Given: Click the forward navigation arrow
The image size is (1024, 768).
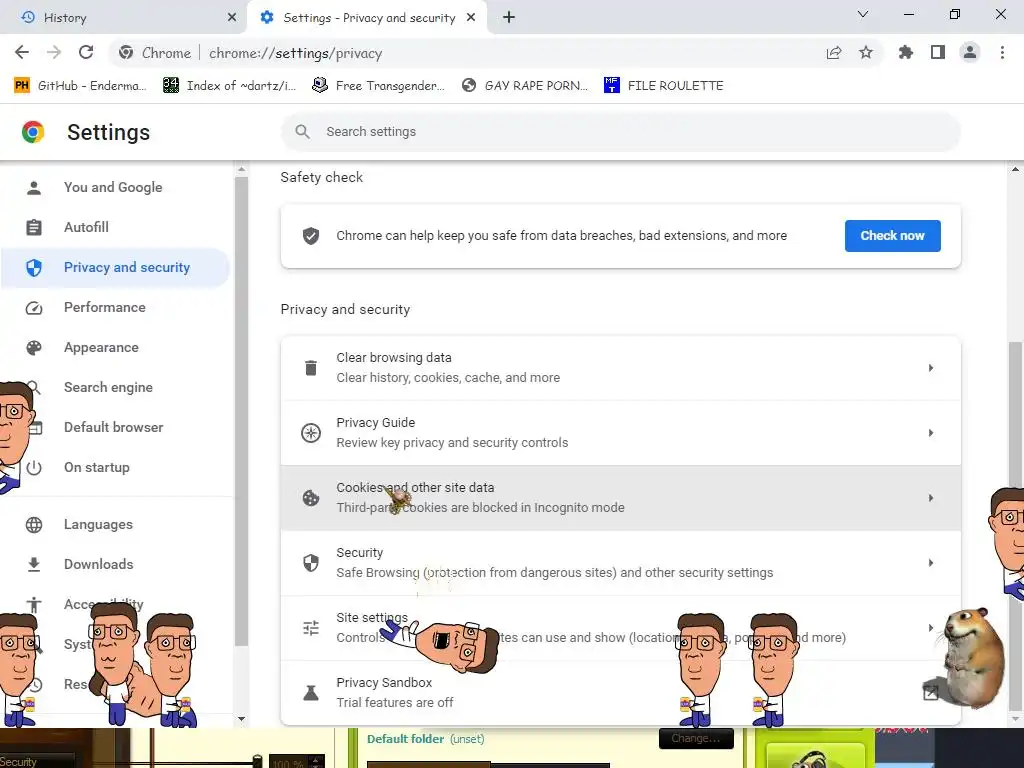Looking at the screenshot, I should tap(54, 53).
